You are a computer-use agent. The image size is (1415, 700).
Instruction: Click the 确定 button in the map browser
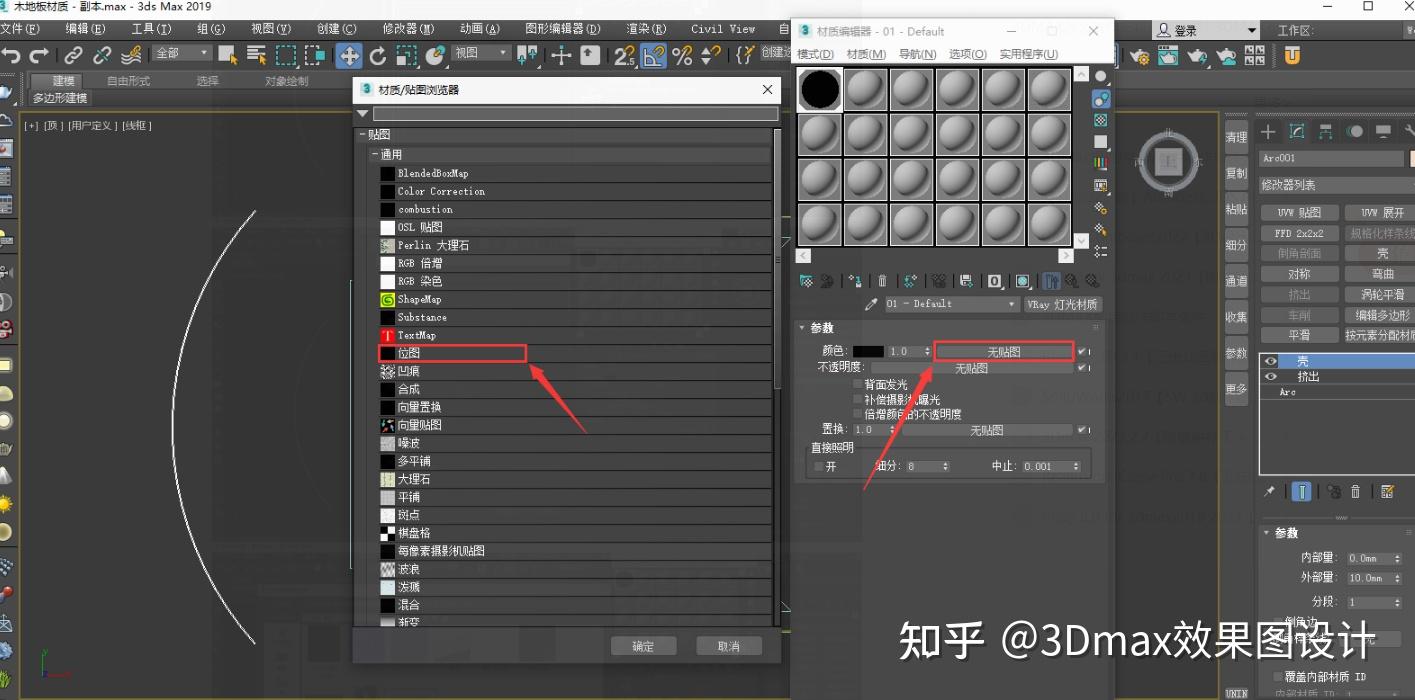click(x=643, y=645)
